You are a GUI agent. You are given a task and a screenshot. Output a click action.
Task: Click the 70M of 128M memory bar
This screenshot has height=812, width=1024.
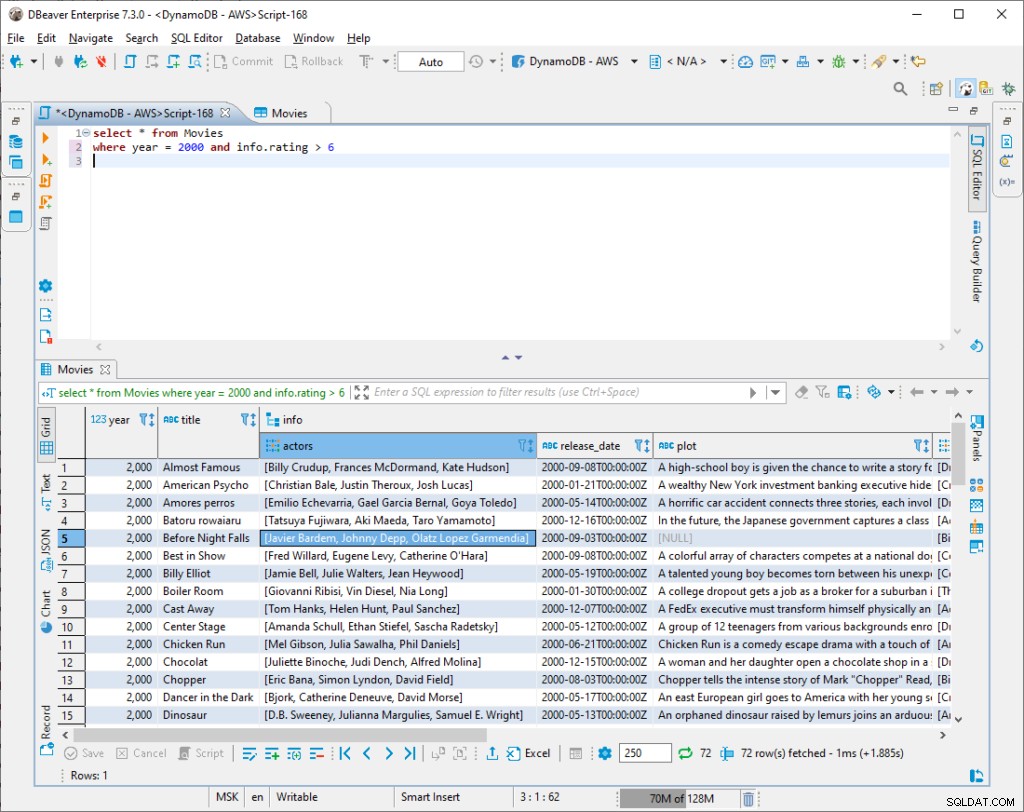pos(681,798)
